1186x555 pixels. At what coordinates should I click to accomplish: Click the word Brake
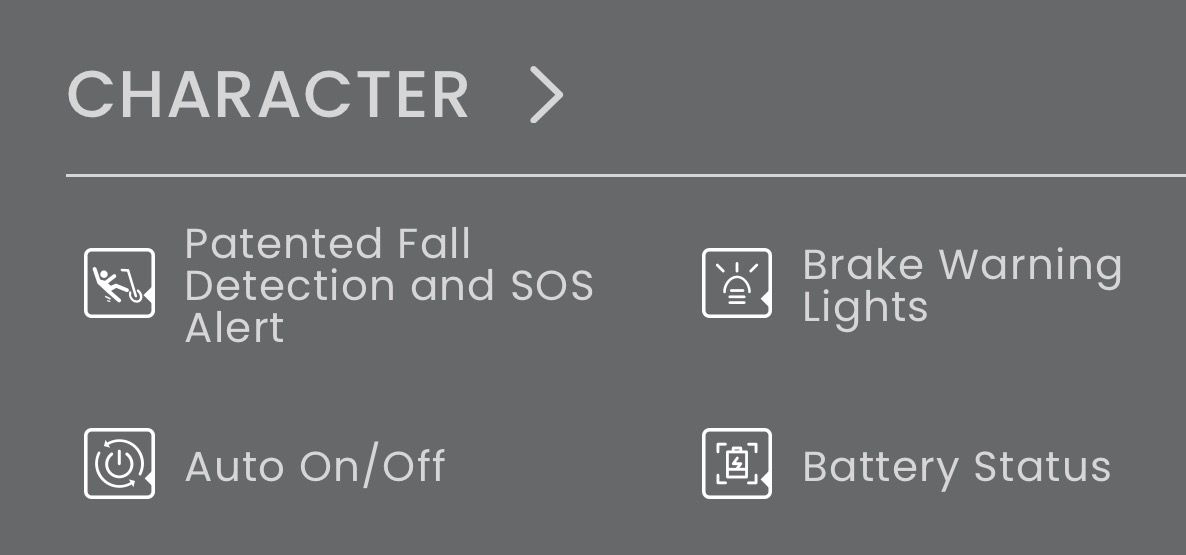[862, 266]
